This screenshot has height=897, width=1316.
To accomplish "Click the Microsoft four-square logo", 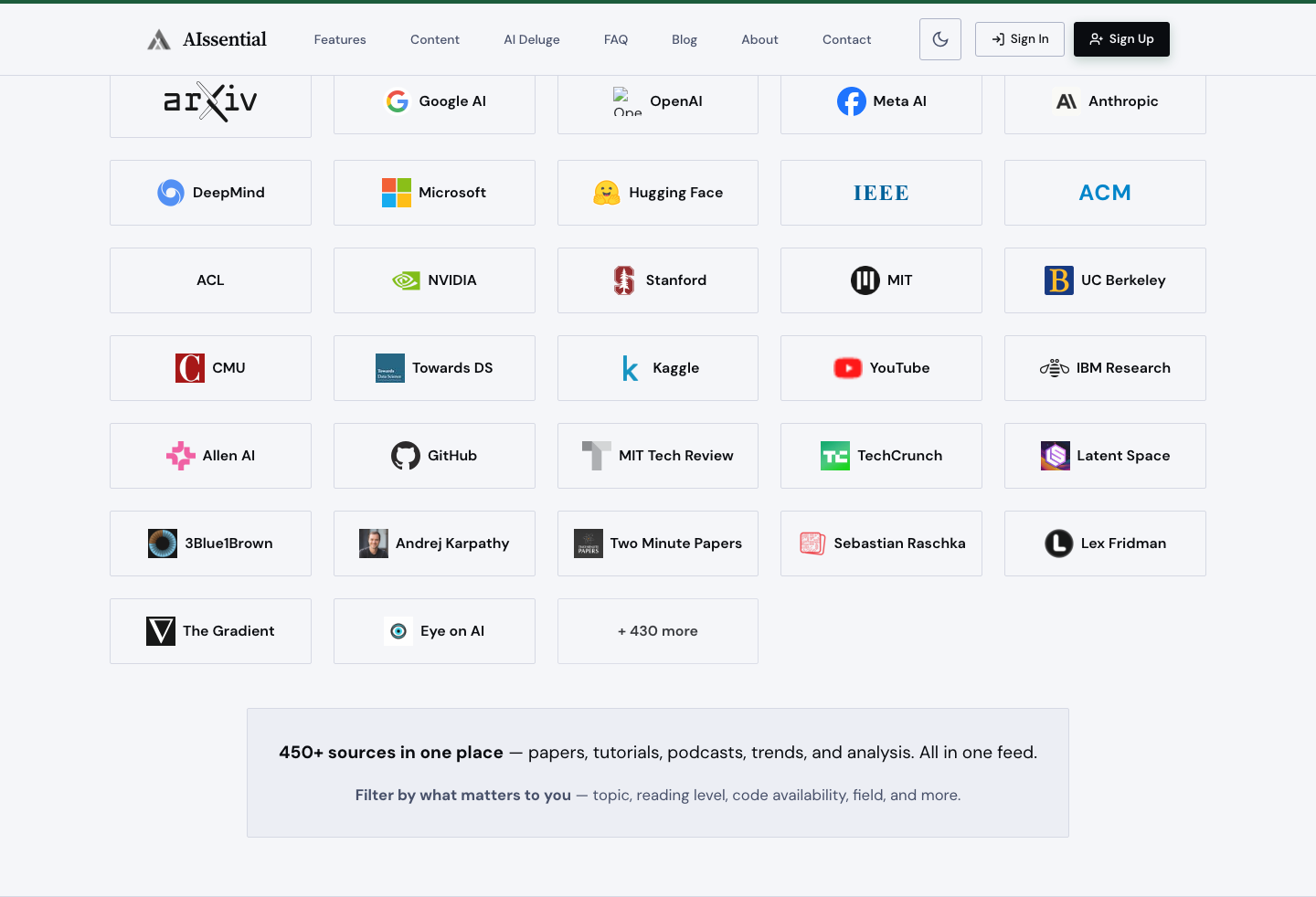I will click(397, 193).
